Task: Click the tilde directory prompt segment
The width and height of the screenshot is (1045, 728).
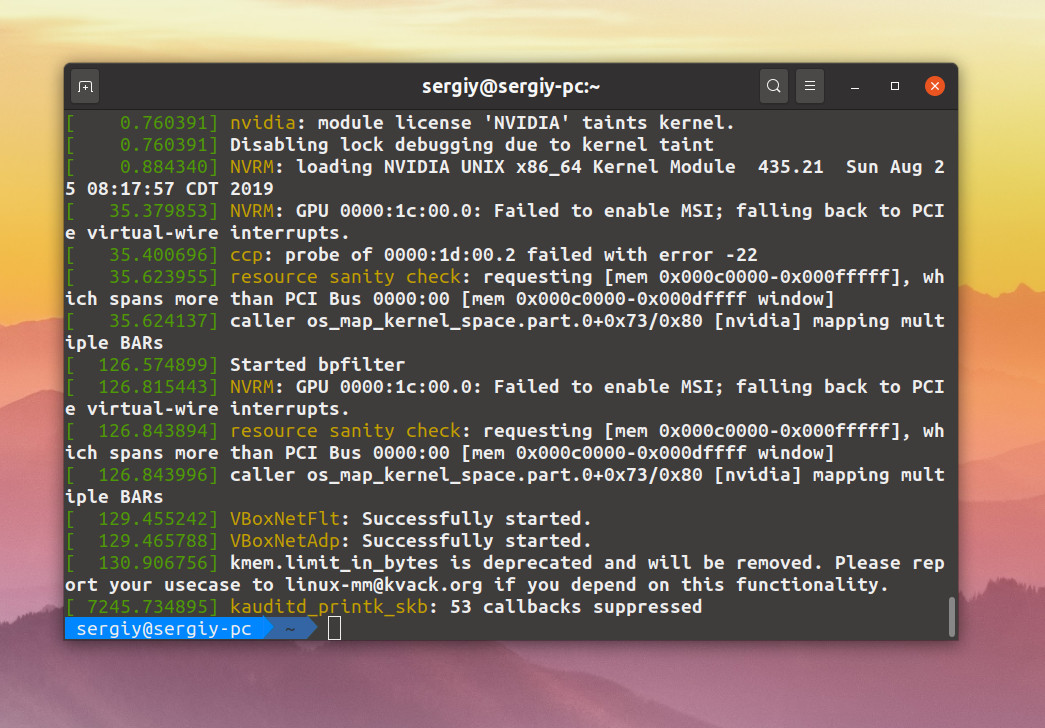Action: click(x=291, y=629)
